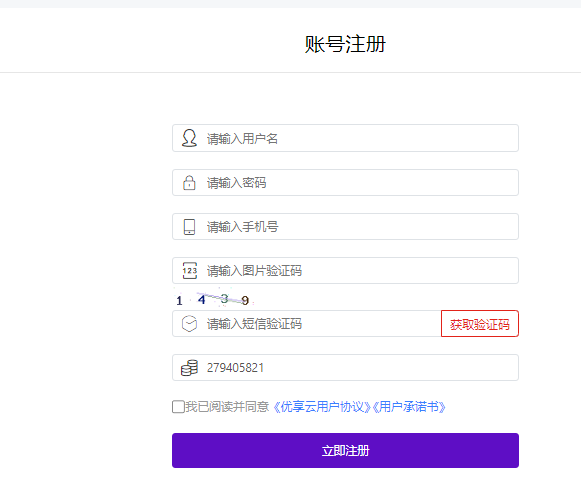Click the padlock icon beside the password field

point(189,183)
